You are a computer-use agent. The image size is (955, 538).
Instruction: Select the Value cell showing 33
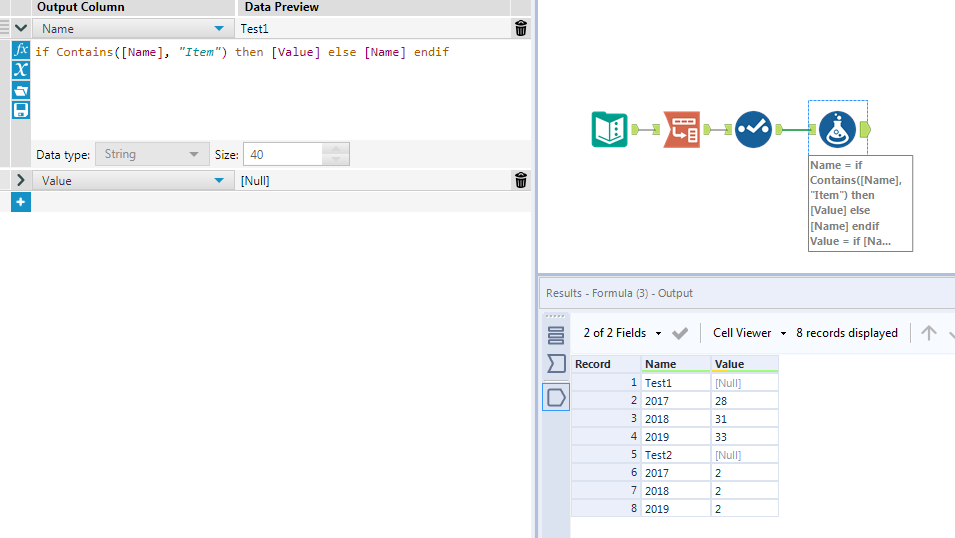tap(744, 437)
